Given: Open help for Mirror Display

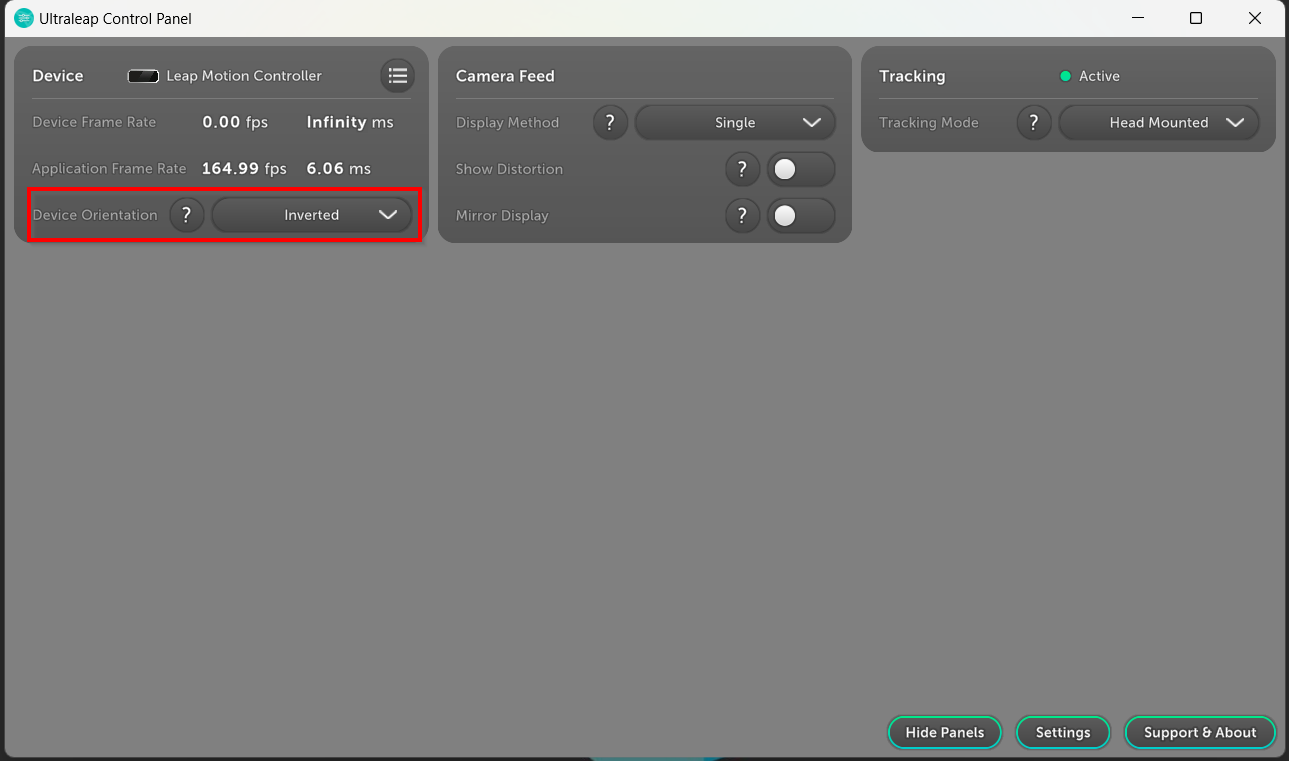Looking at the screenshot, I should 742,215.
